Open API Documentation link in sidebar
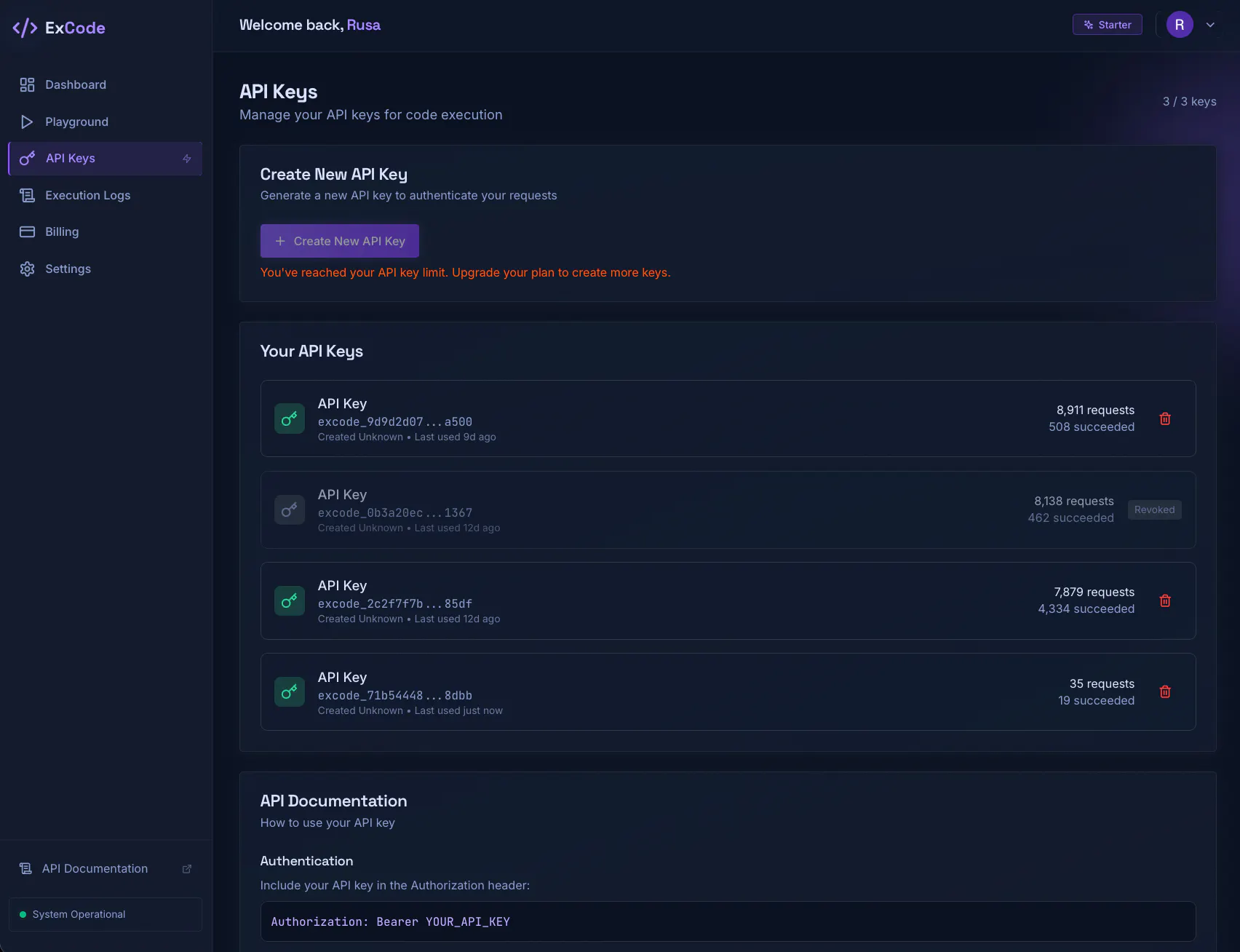Viewport: 1240px width, 952px height. coord(106,868)
